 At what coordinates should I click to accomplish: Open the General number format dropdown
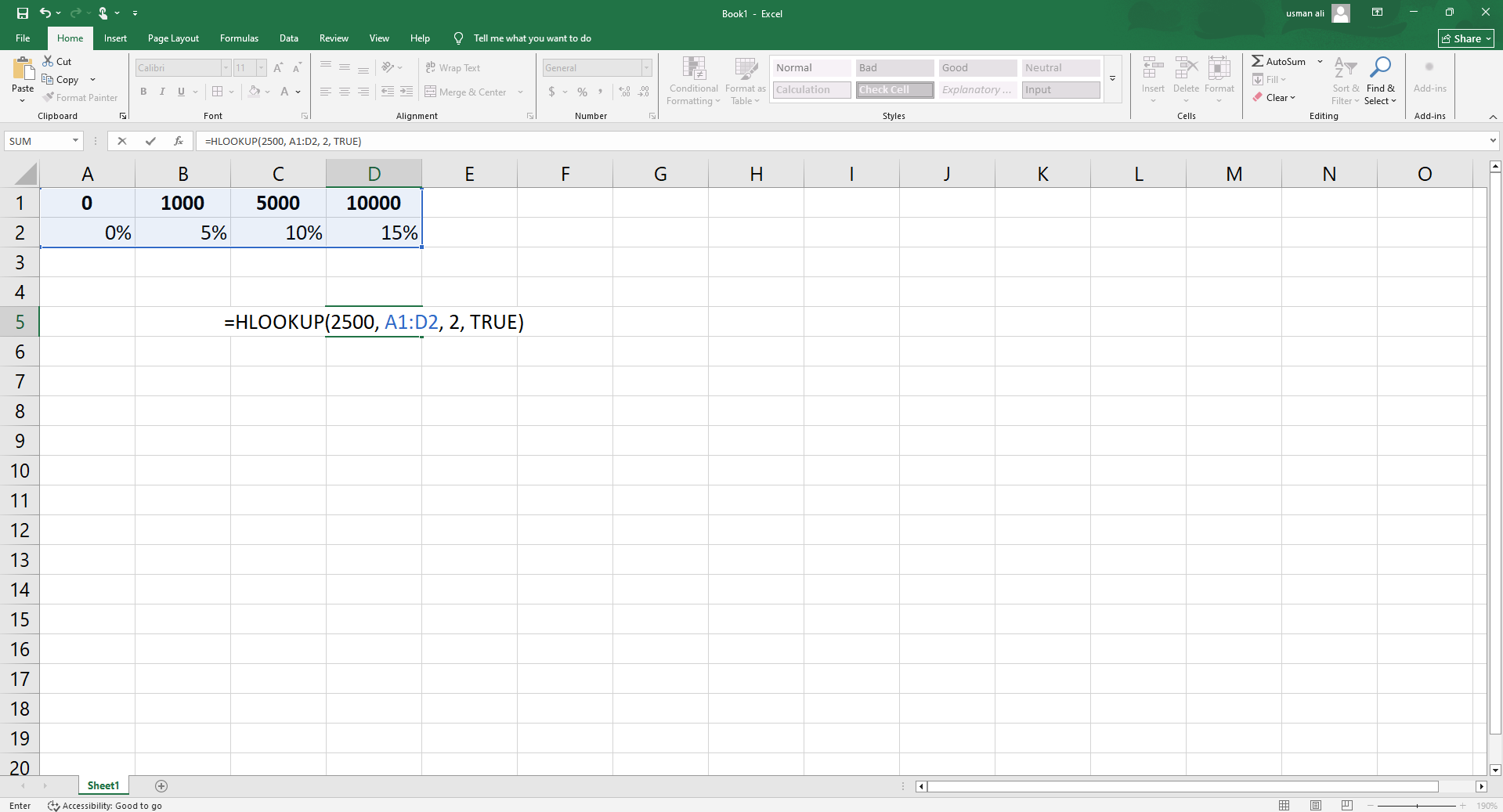point(646,68)
